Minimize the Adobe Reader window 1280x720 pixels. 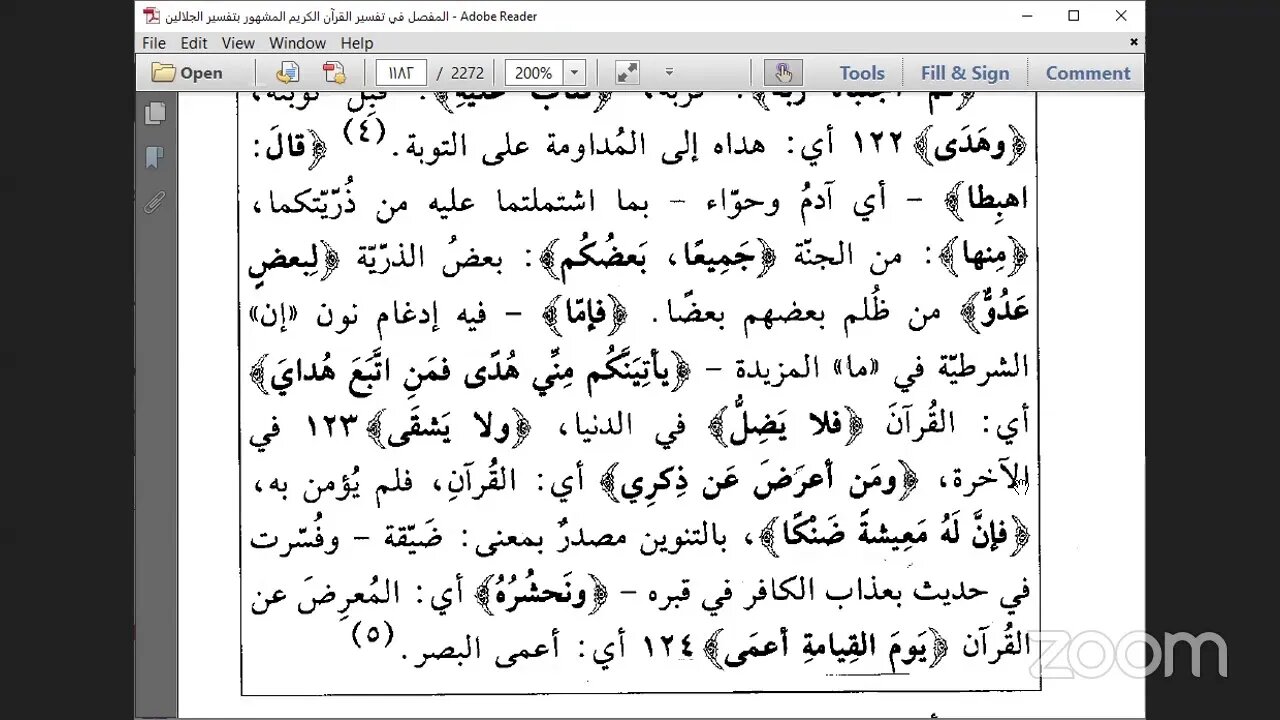point(1027,16)
